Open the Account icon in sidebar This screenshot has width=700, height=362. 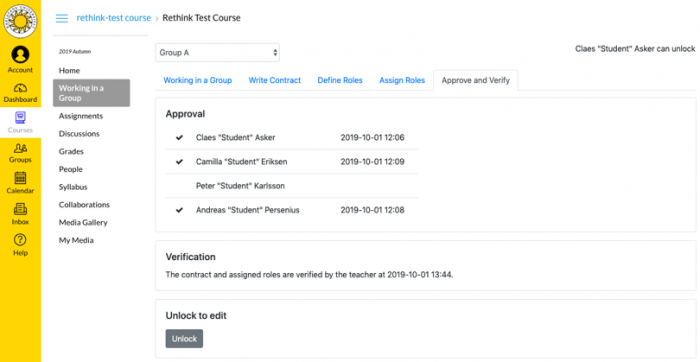click(x=20, y=55)
